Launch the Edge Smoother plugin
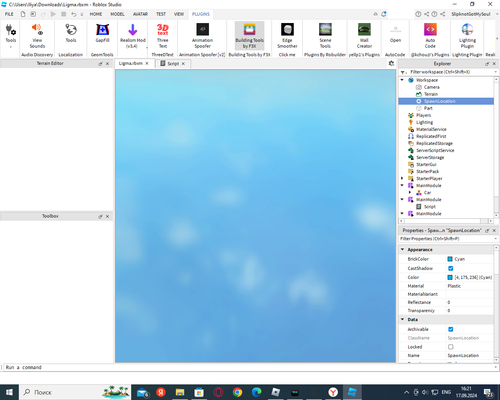Image resolution: width=500 pixels, height=400 pixels. coord(287,36)
